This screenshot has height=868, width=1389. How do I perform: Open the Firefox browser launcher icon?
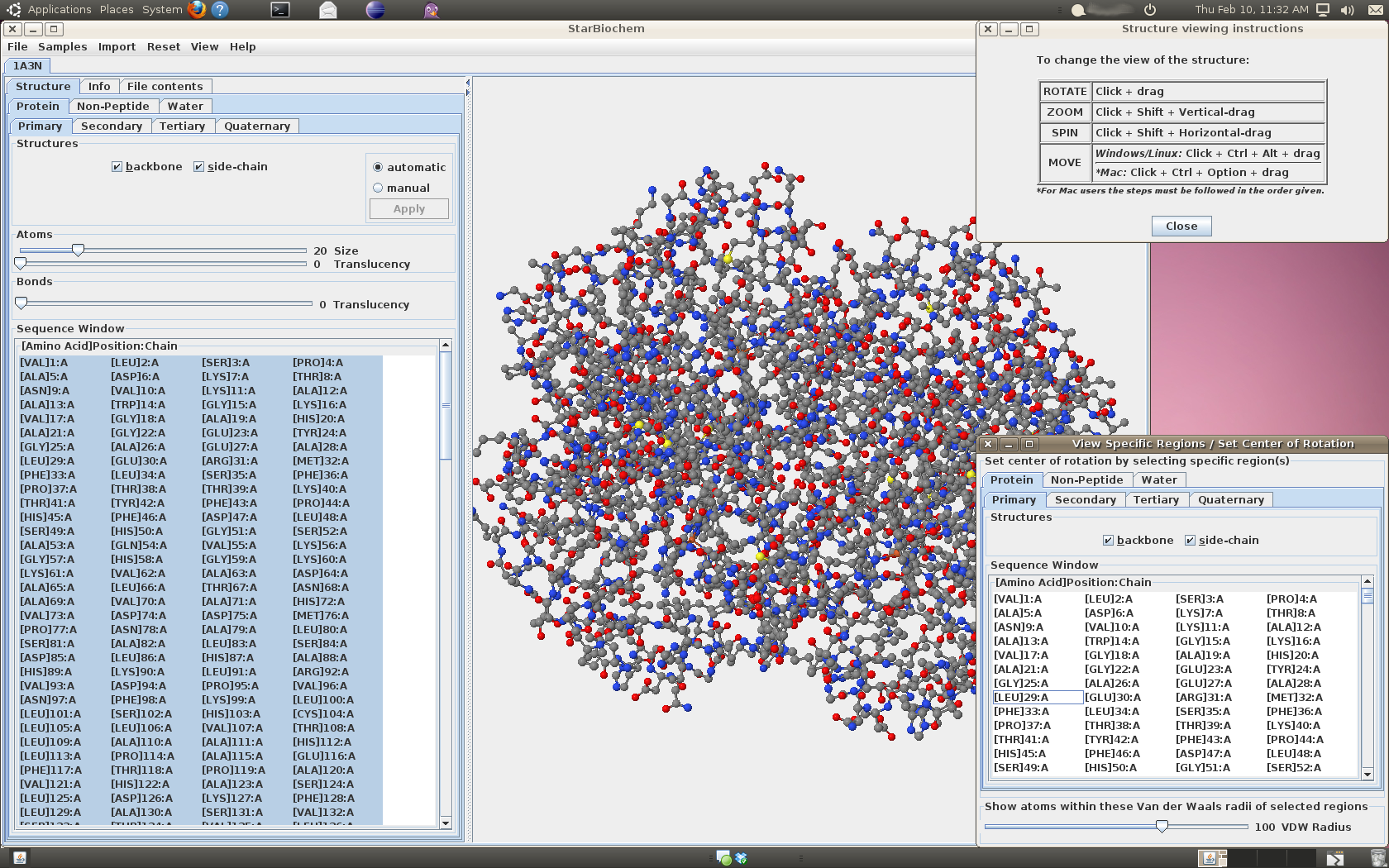(197, 10)
